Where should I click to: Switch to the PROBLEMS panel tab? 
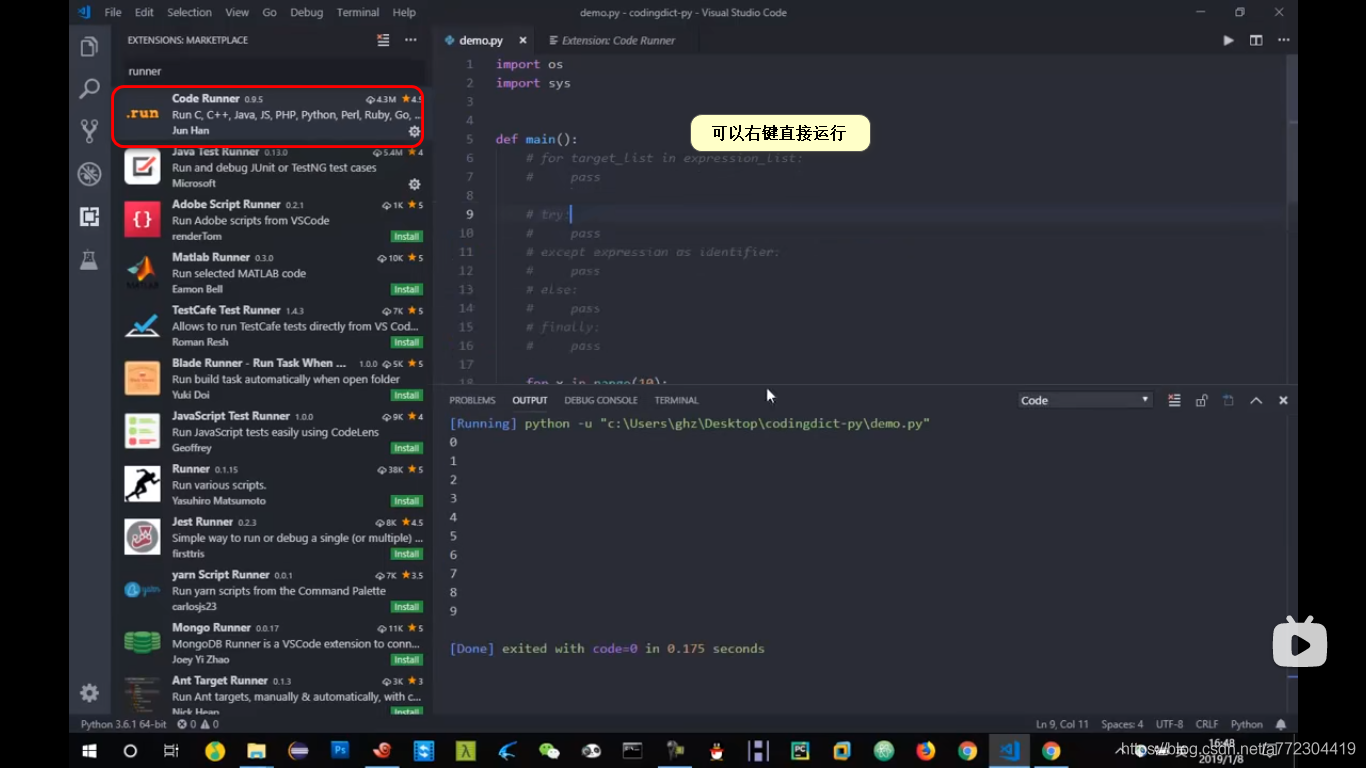pyautogui.click(x=472, y=400)
